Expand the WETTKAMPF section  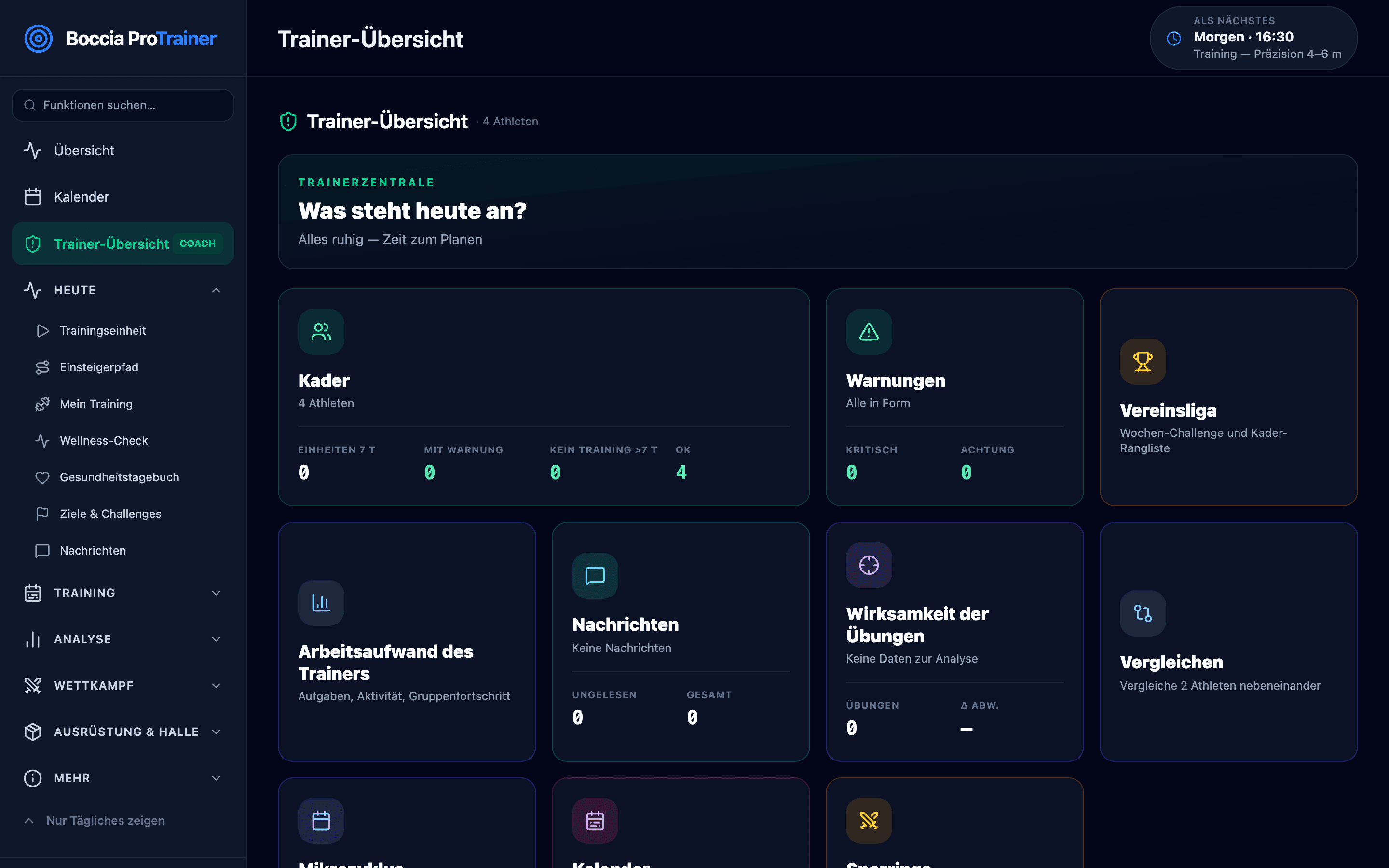click(123, 685)
